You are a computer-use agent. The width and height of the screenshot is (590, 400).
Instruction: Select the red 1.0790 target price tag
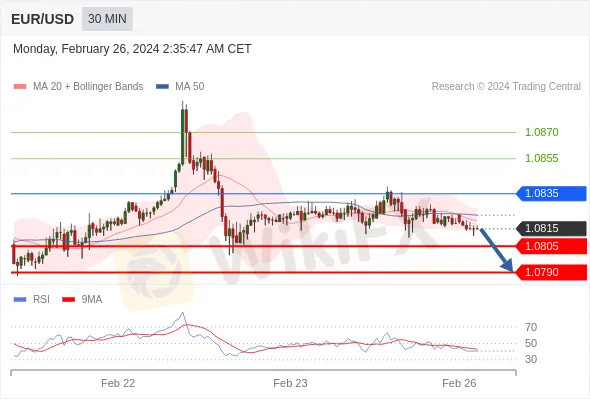pos(551,272)
